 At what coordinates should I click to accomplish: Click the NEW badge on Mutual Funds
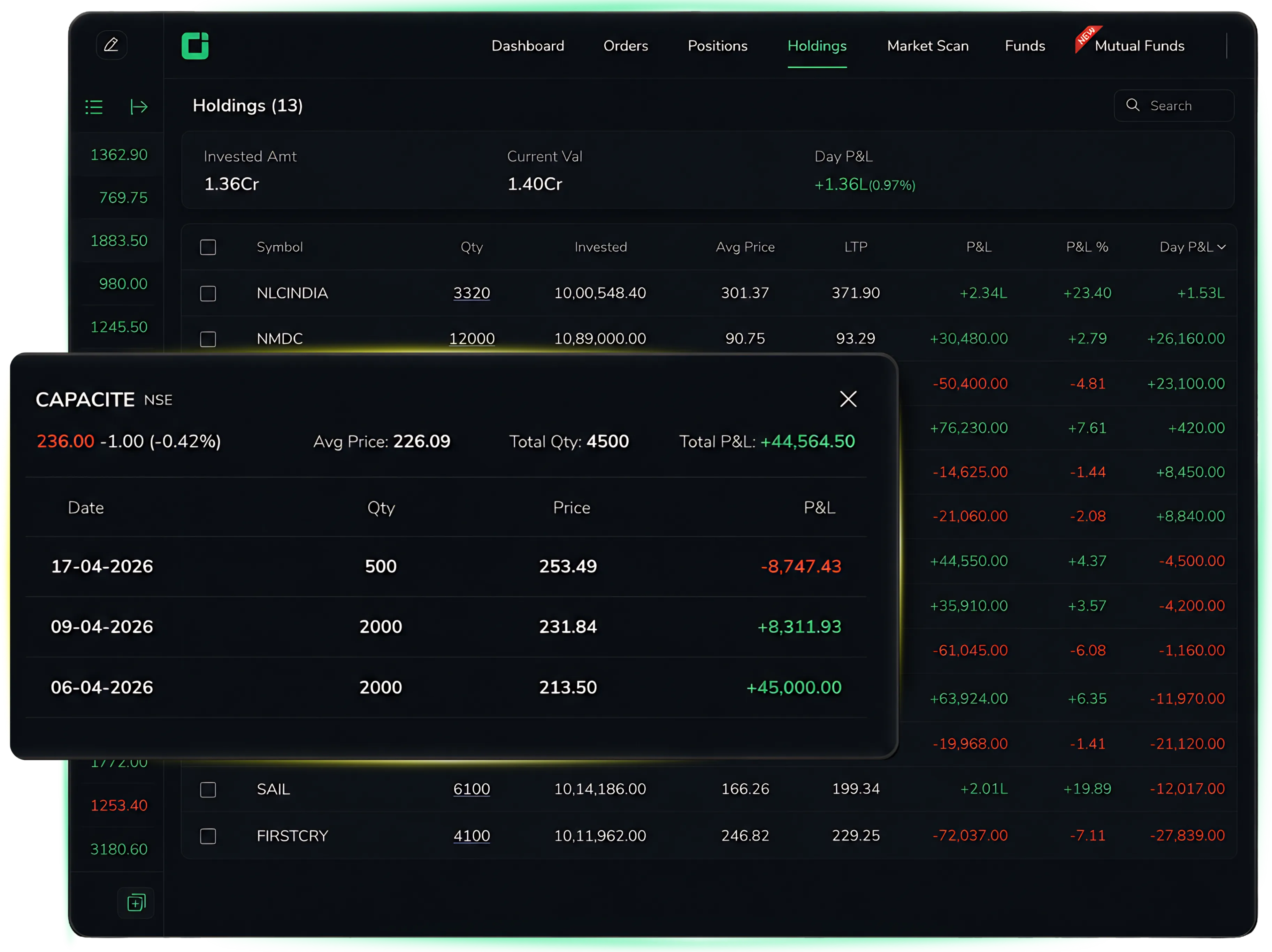[x=1087, y=38]
